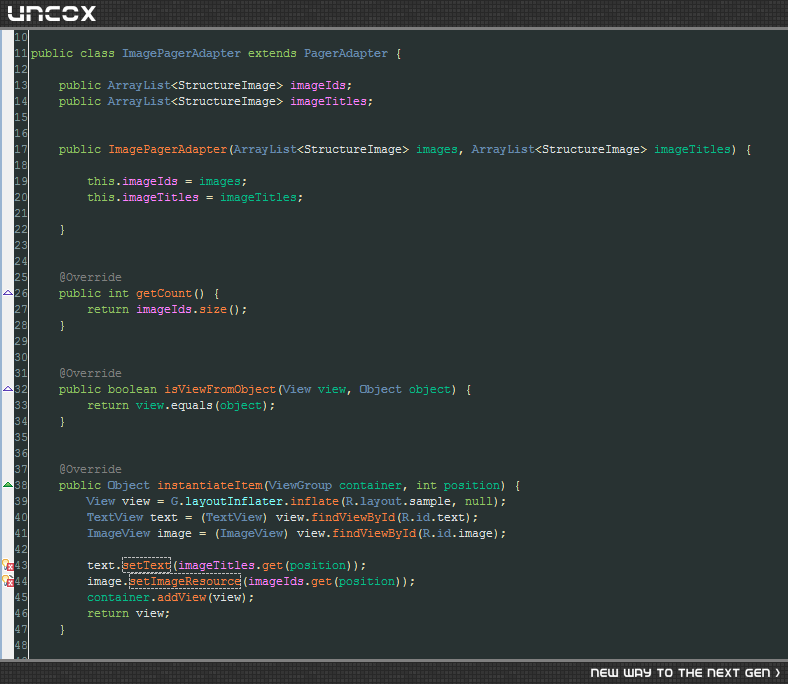Click the addView call on line 45

181,598
